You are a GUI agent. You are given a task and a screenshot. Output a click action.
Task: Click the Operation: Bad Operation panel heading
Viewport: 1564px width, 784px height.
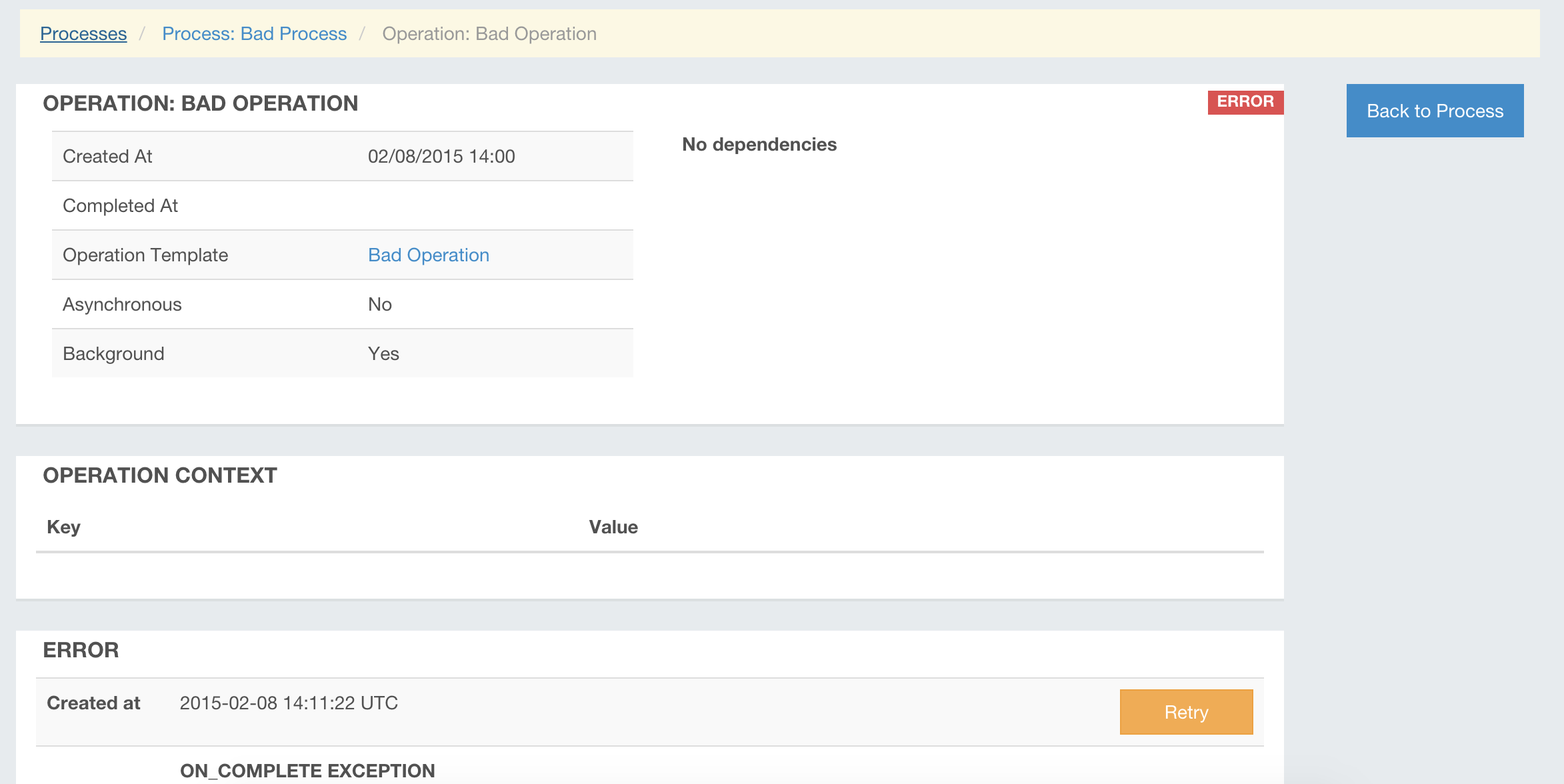coord(200,103)
